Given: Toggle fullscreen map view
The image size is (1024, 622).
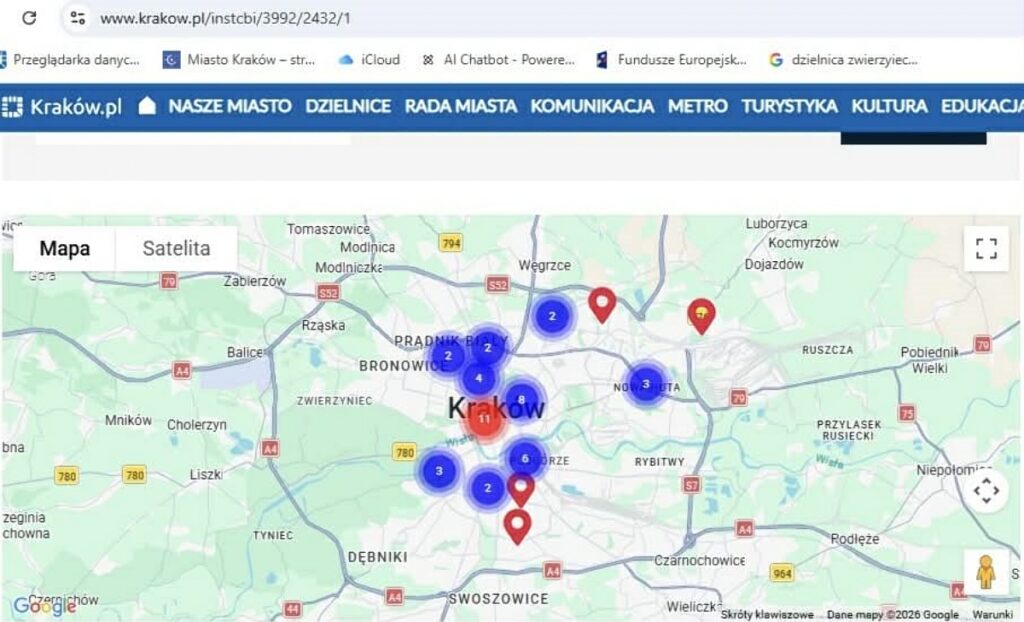Looking at the screenshot, I should (986, 249).
